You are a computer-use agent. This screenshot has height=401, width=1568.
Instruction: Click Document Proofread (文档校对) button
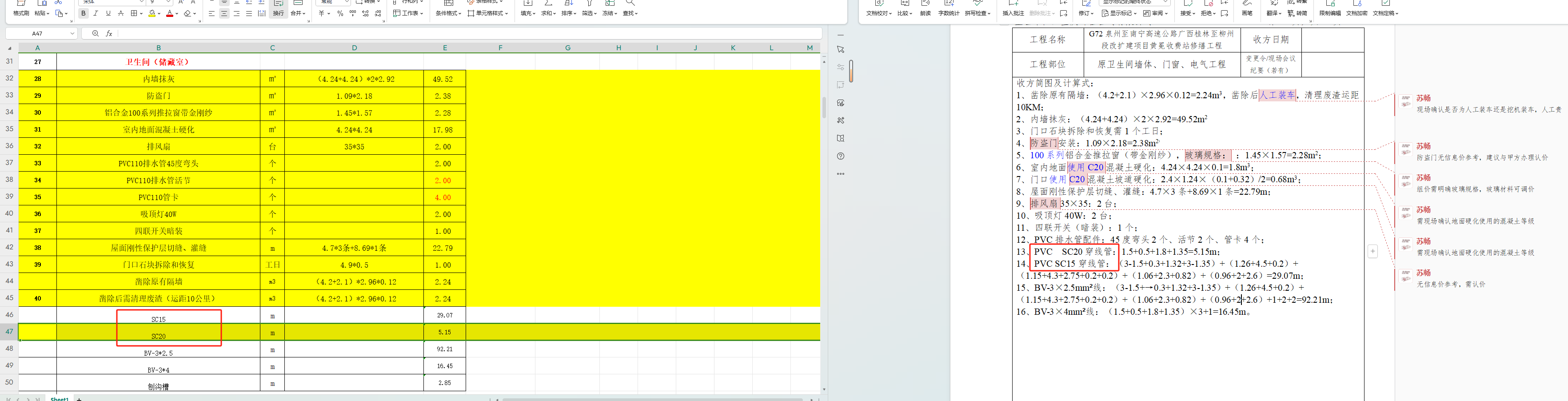879,8
